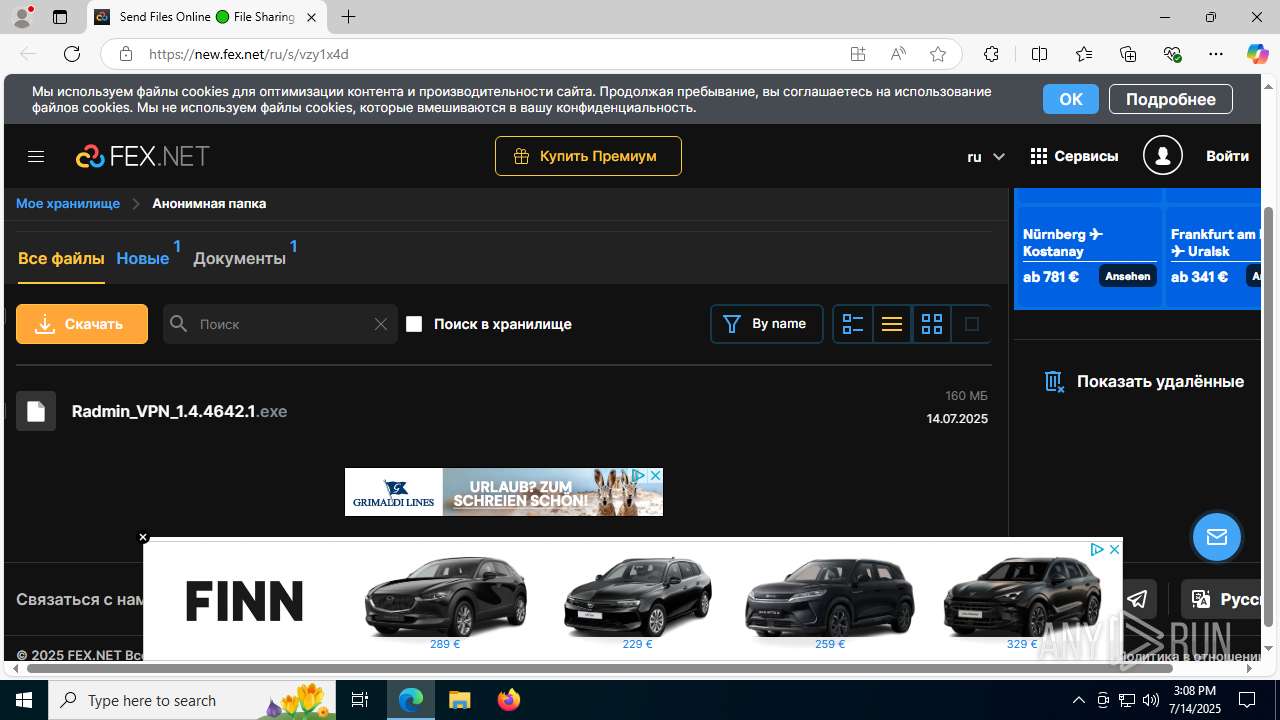This screenshot has height=720, width=1280.
Task: Click the Скачать download button
Action: coord(82,324)
